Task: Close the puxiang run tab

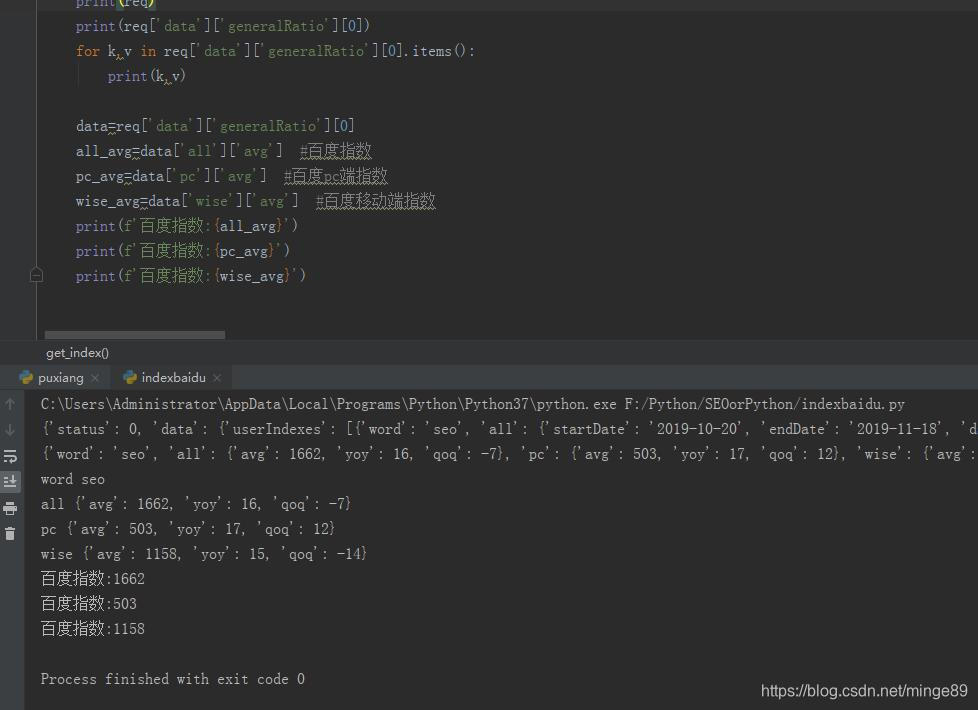Action: 95,377
